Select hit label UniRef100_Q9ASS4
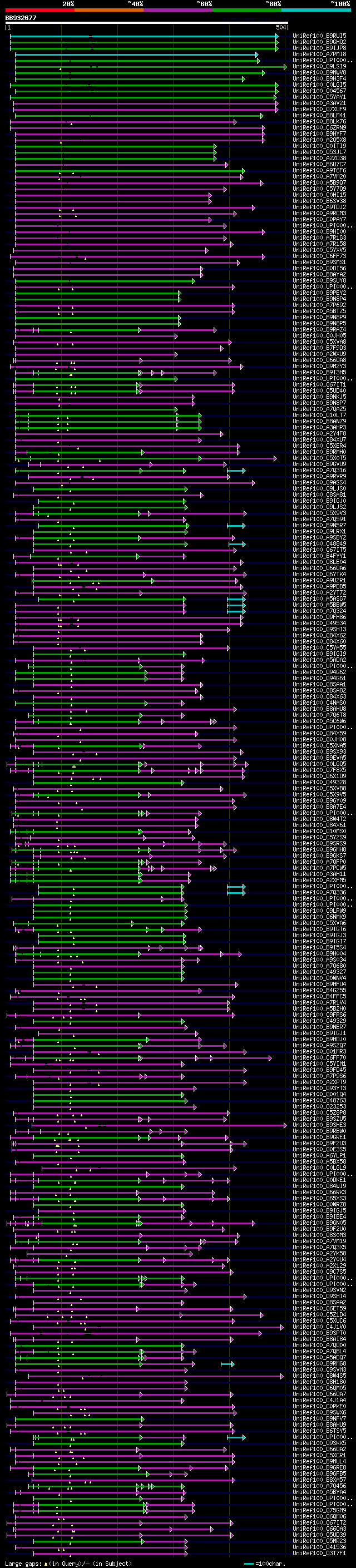356x1568 pixels. pos(319,483)
